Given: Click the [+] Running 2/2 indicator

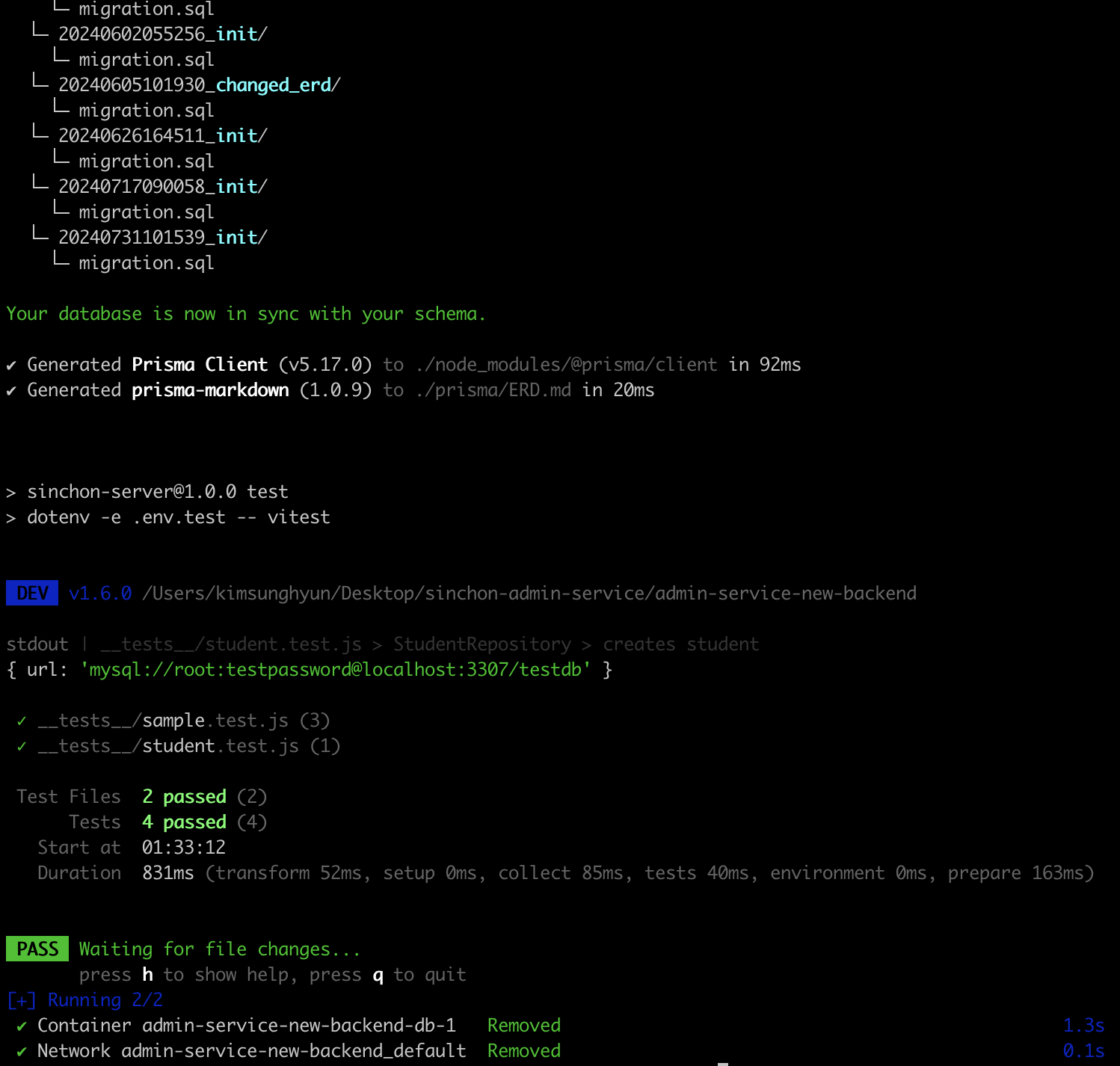Looking at the screenshot, I should [84, 1000].
